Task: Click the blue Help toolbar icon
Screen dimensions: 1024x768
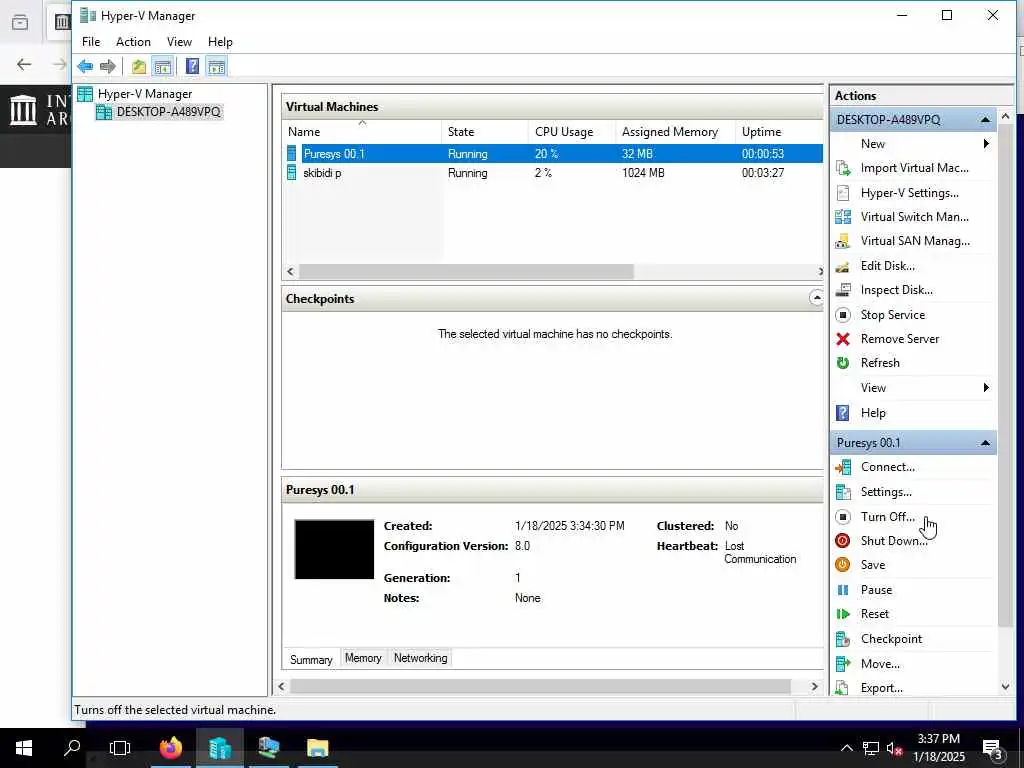Action: [192, 66]
